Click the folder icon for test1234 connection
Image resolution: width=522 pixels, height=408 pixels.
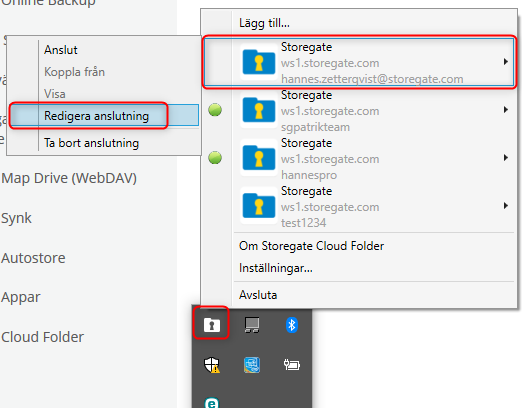[x=259, y=206]
